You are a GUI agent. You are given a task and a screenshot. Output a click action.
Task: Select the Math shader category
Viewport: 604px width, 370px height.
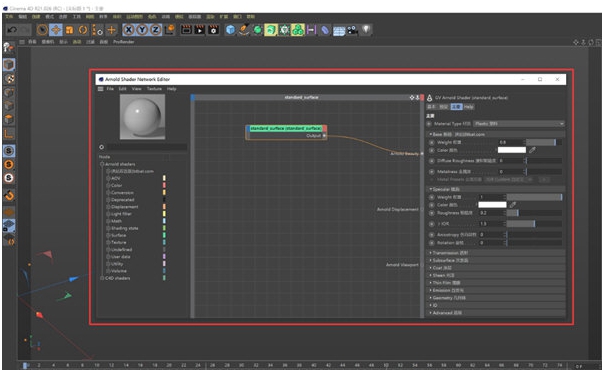click(x=116, y=221)
